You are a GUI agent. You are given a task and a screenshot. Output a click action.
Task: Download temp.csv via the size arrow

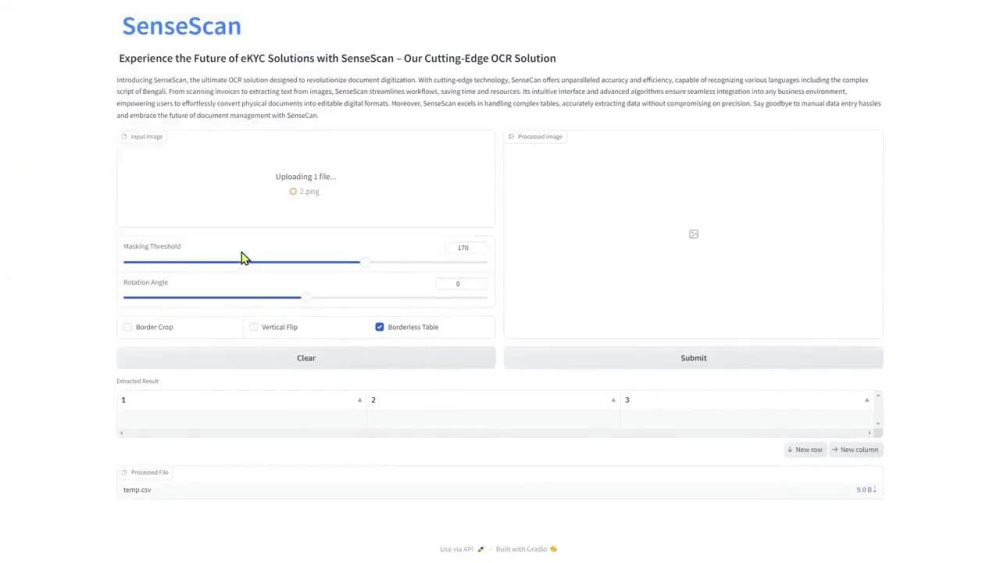[875, 489]
